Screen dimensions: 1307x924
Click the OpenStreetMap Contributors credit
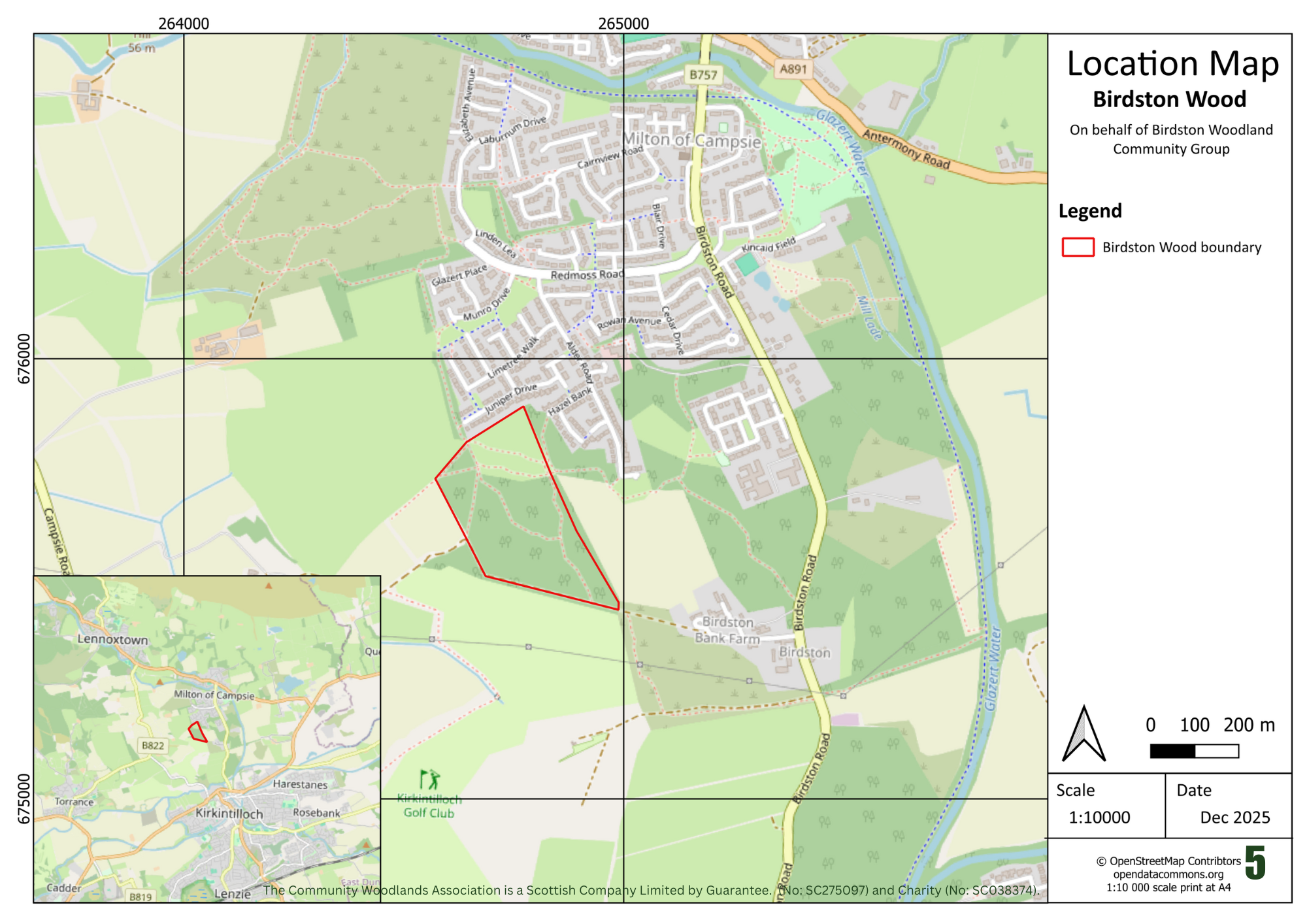[x=1168, y=861]
